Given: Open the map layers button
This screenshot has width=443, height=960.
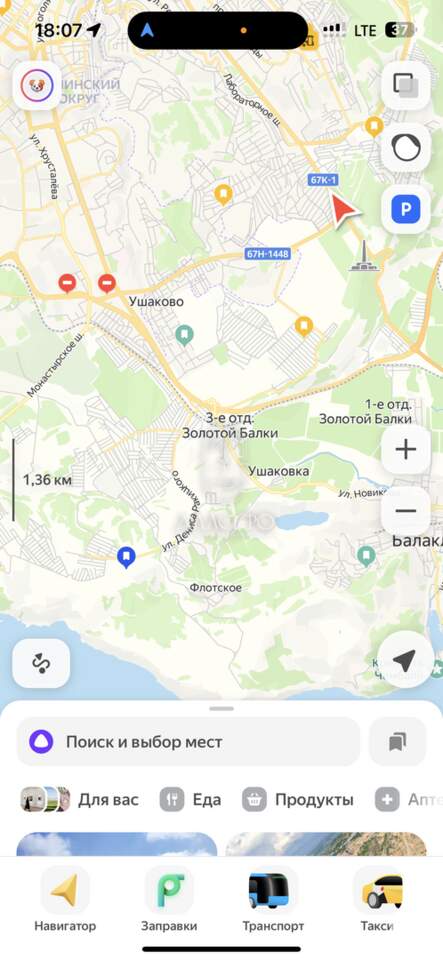Looking at the screenshot, I should (x=405, y=86).
